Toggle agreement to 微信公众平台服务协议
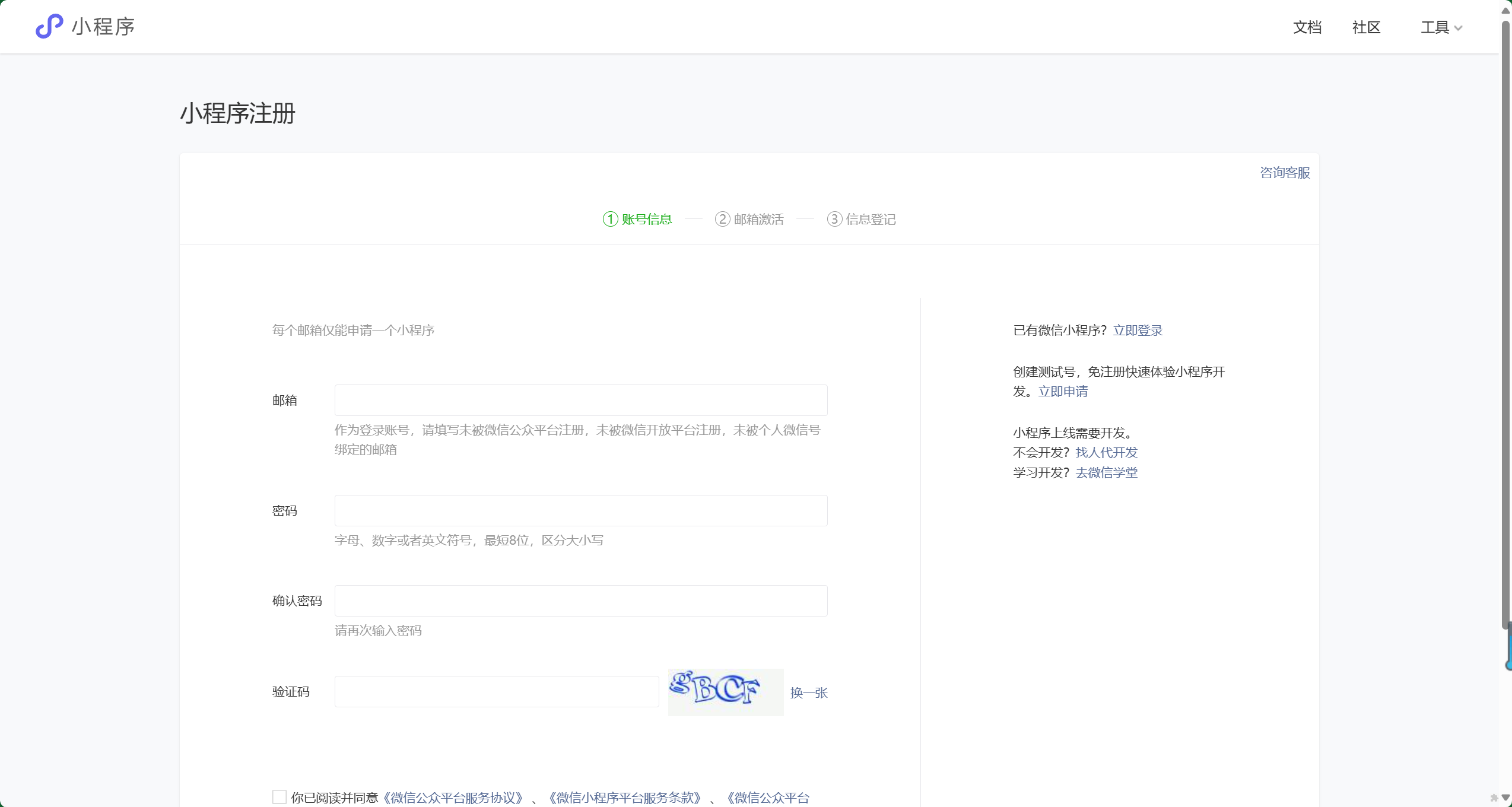Screen dimensions: 1512x807 click(452, 798)
